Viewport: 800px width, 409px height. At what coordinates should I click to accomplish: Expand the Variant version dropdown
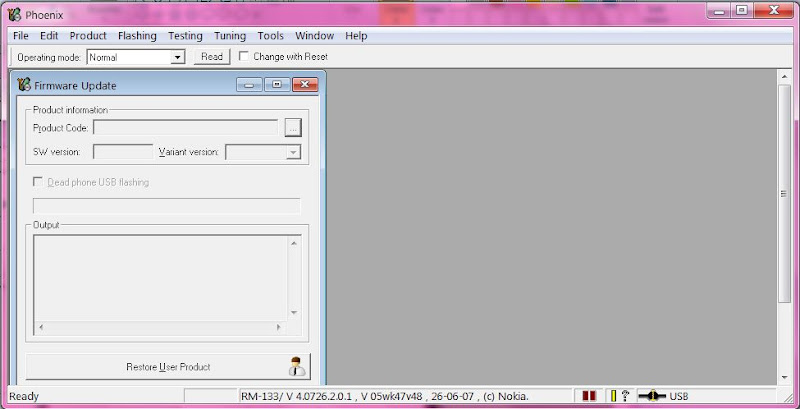click(293, 152)
